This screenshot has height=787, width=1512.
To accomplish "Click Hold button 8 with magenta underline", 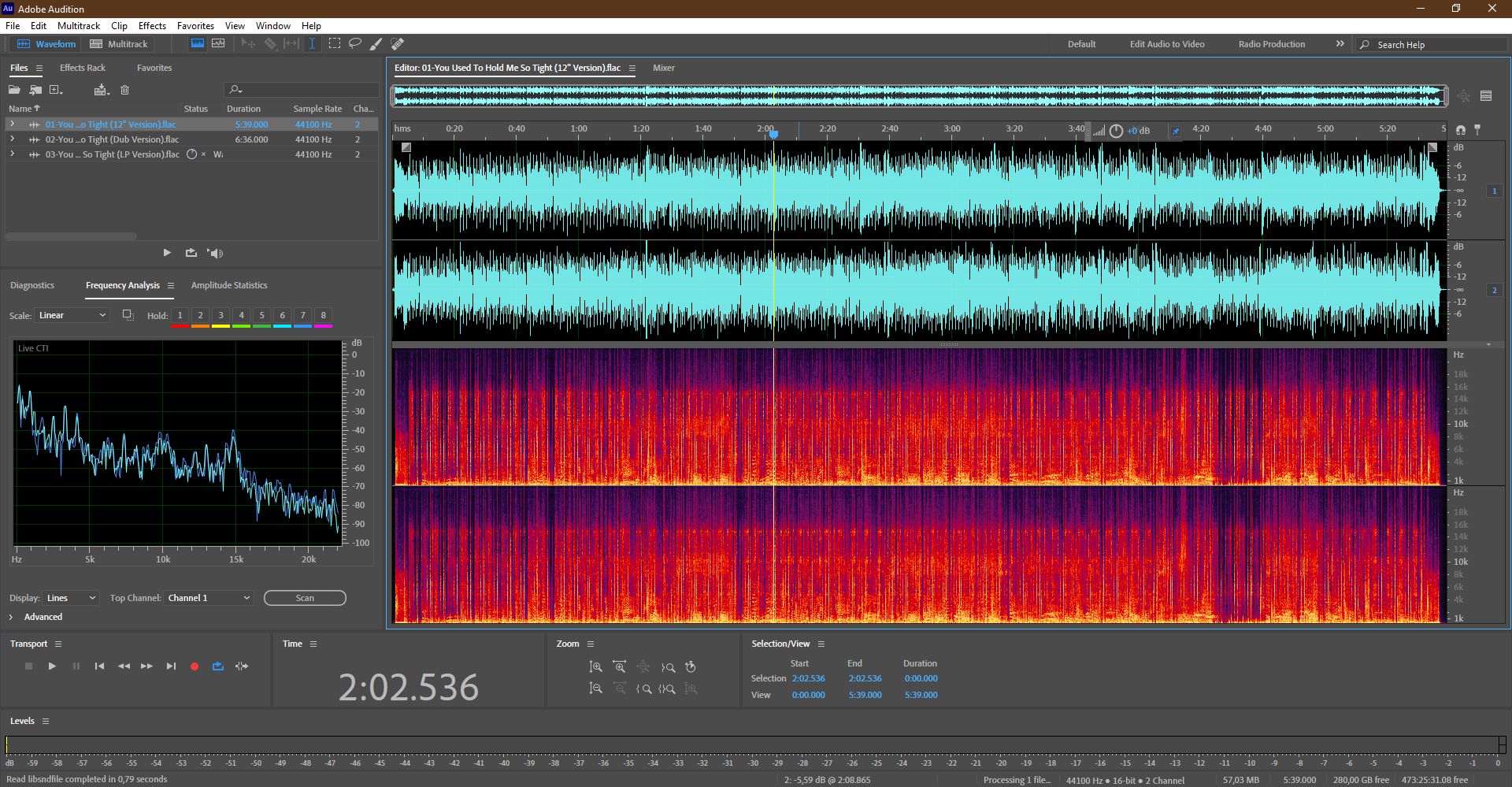I will click(x=323, y=316).
